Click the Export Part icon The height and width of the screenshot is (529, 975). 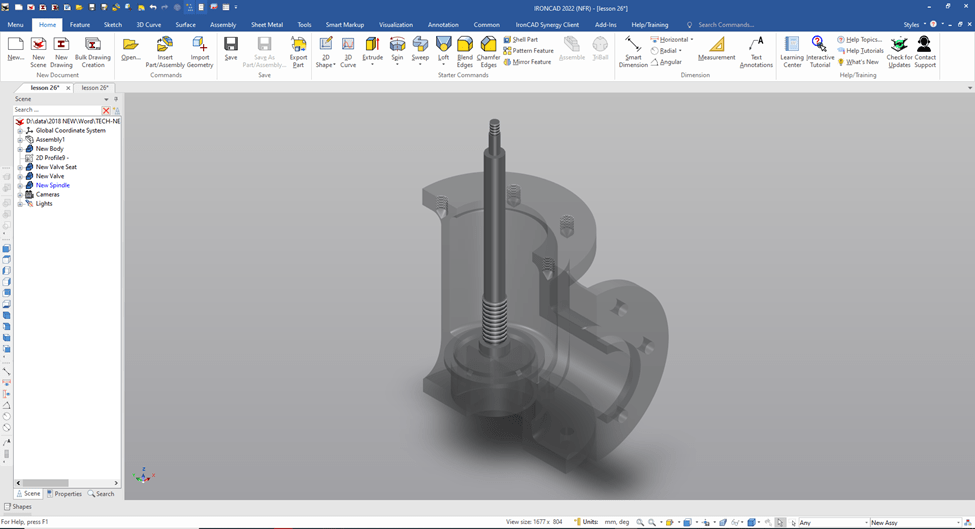[x=298, y=45]
